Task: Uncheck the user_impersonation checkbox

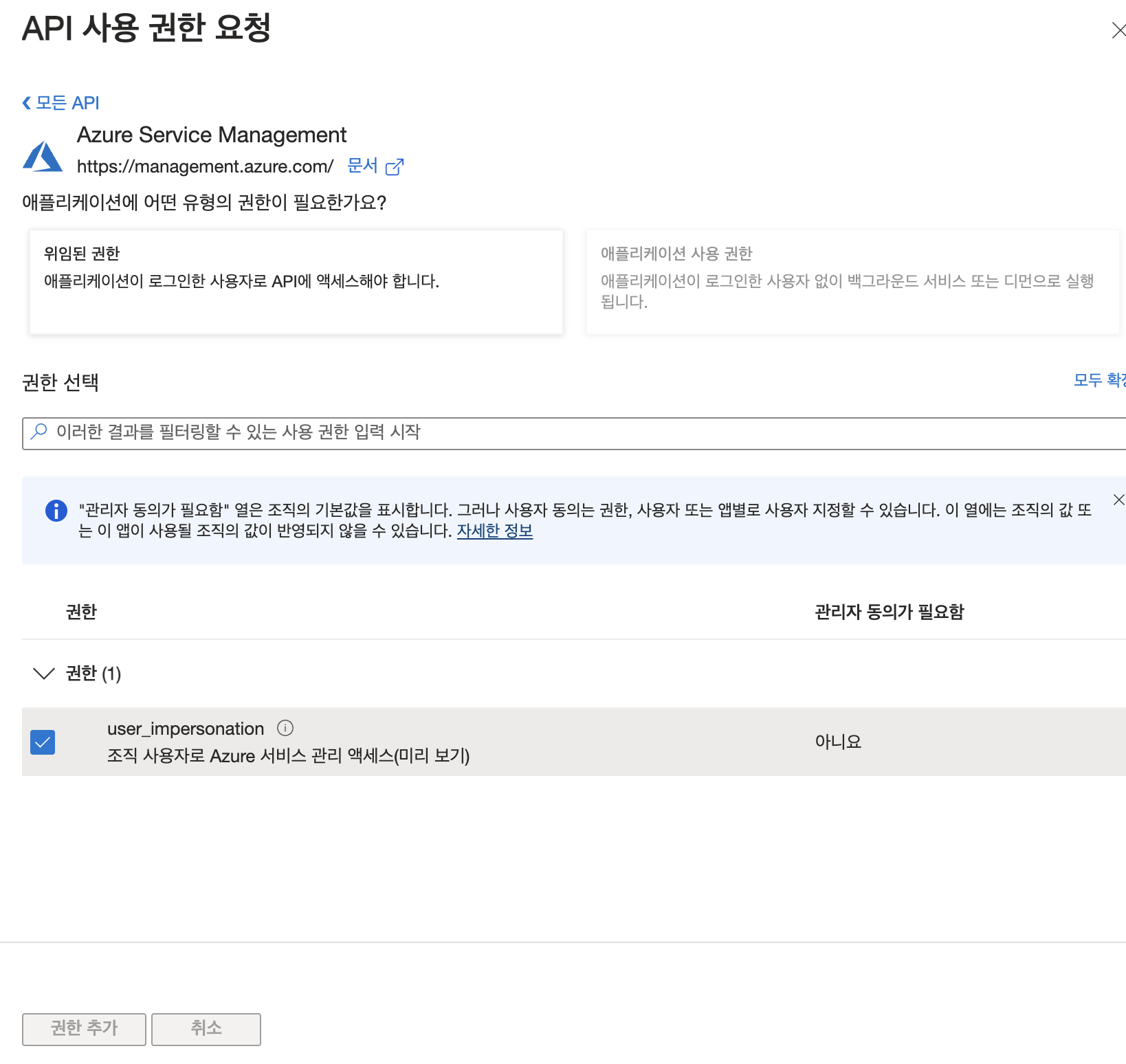Action: 43,742
